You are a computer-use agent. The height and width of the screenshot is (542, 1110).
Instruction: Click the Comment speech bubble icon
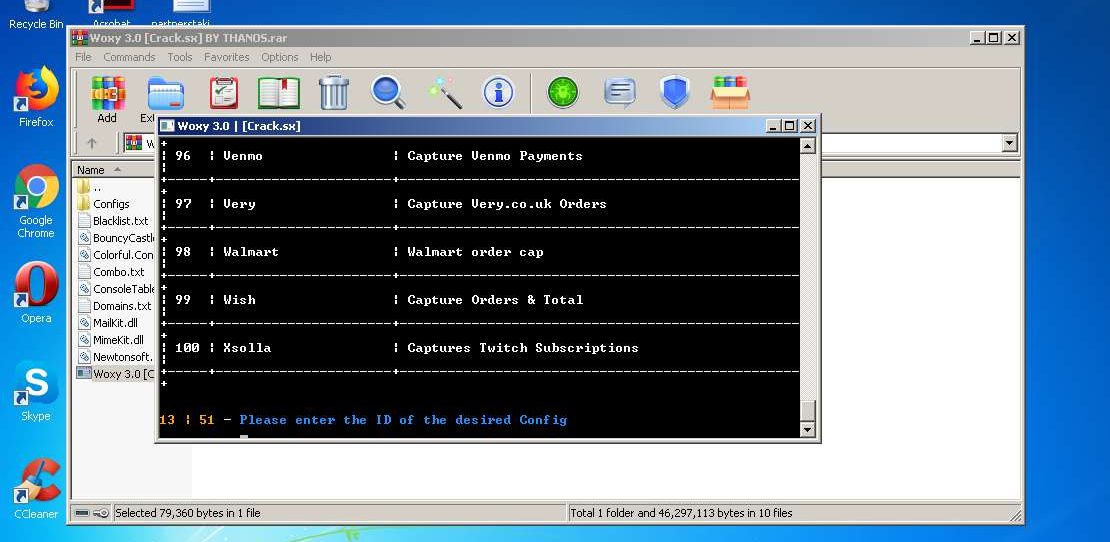pos(619,92)
